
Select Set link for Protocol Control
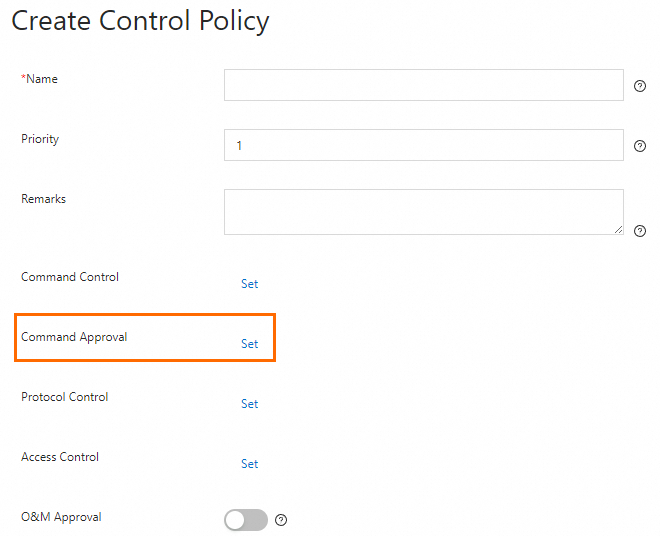coord(249,404)
